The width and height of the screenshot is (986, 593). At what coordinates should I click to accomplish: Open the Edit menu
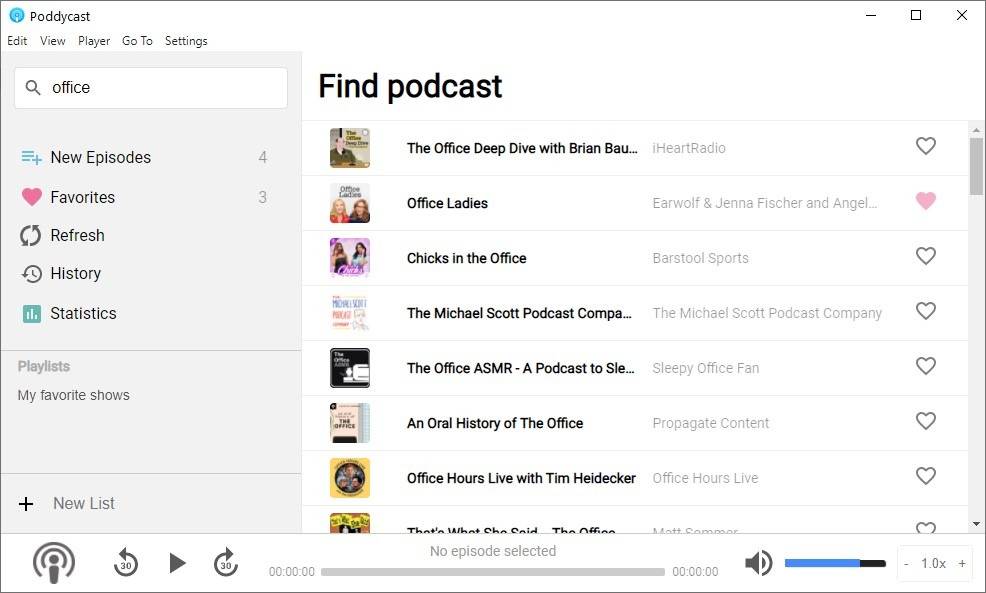click(x=17, y=41)
